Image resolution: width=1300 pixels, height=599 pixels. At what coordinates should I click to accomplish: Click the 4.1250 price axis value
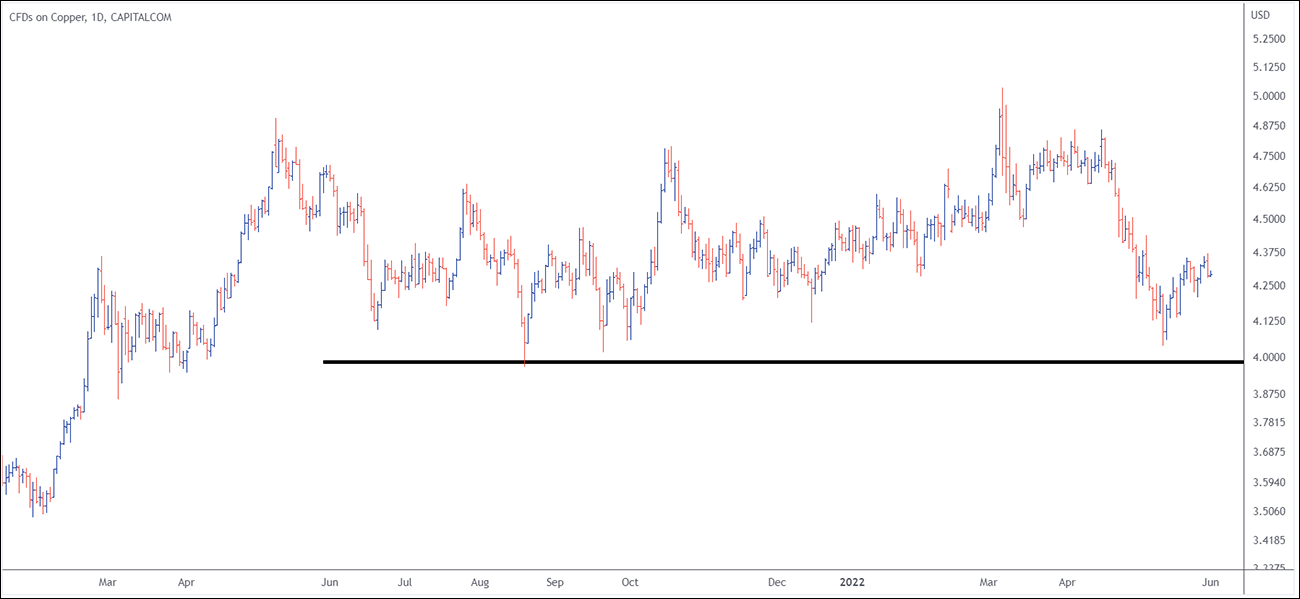1269,321
